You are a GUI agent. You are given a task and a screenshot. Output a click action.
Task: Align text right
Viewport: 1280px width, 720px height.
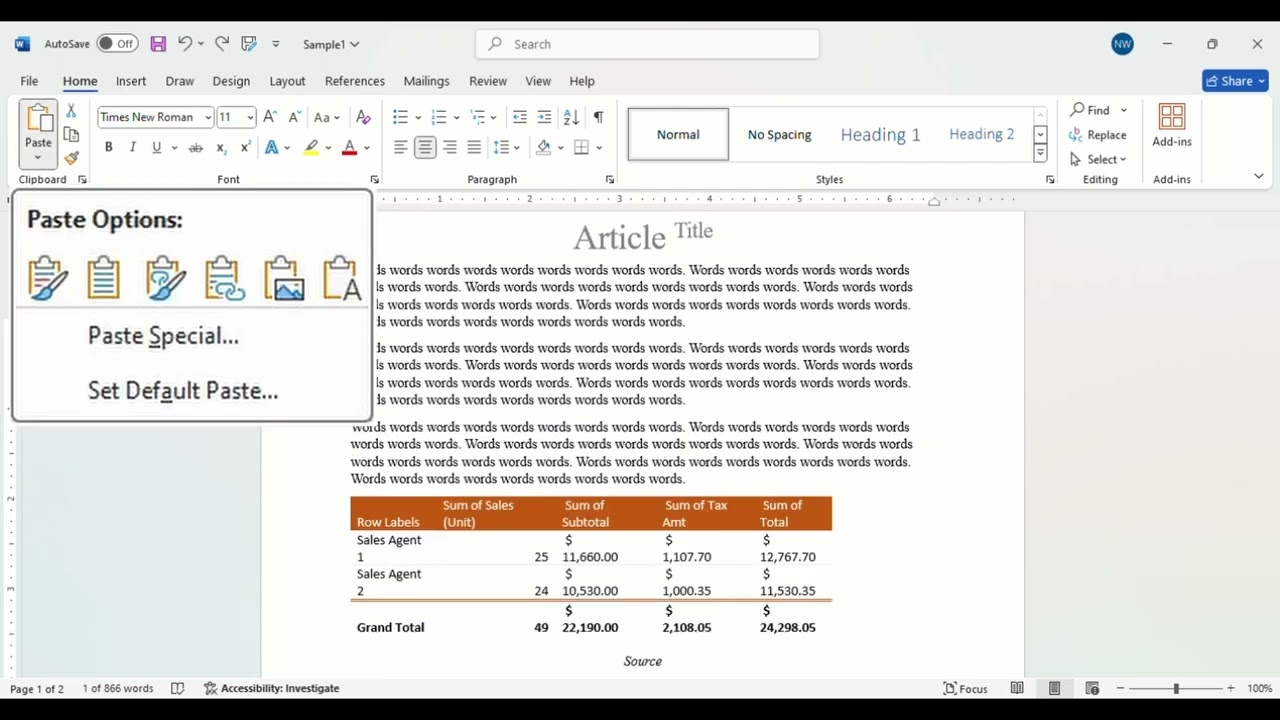(x=450, y=148)
